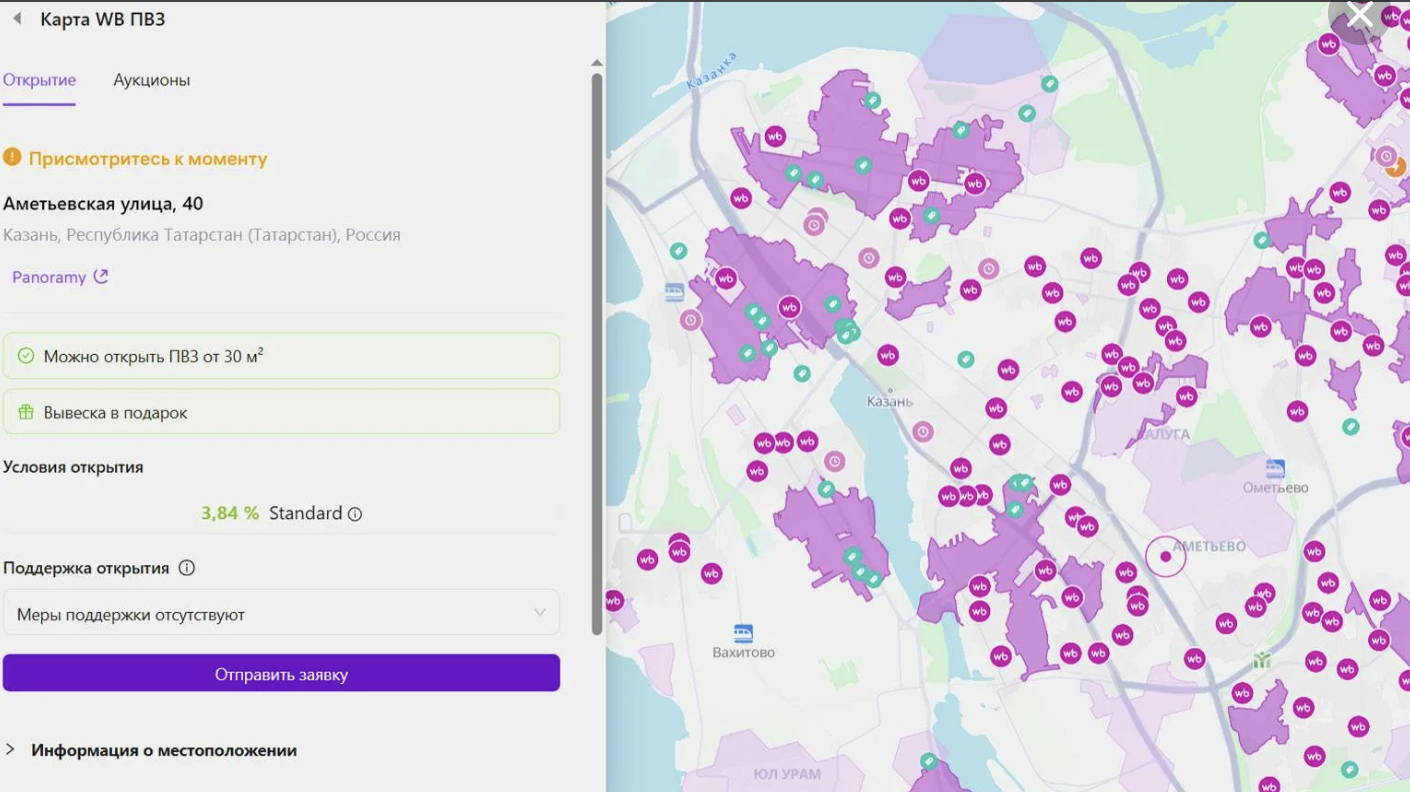Click the Можно открыть ПВЗ от 30 м² text
This screenshot has width=1410, height=792.
click(154, 356)
